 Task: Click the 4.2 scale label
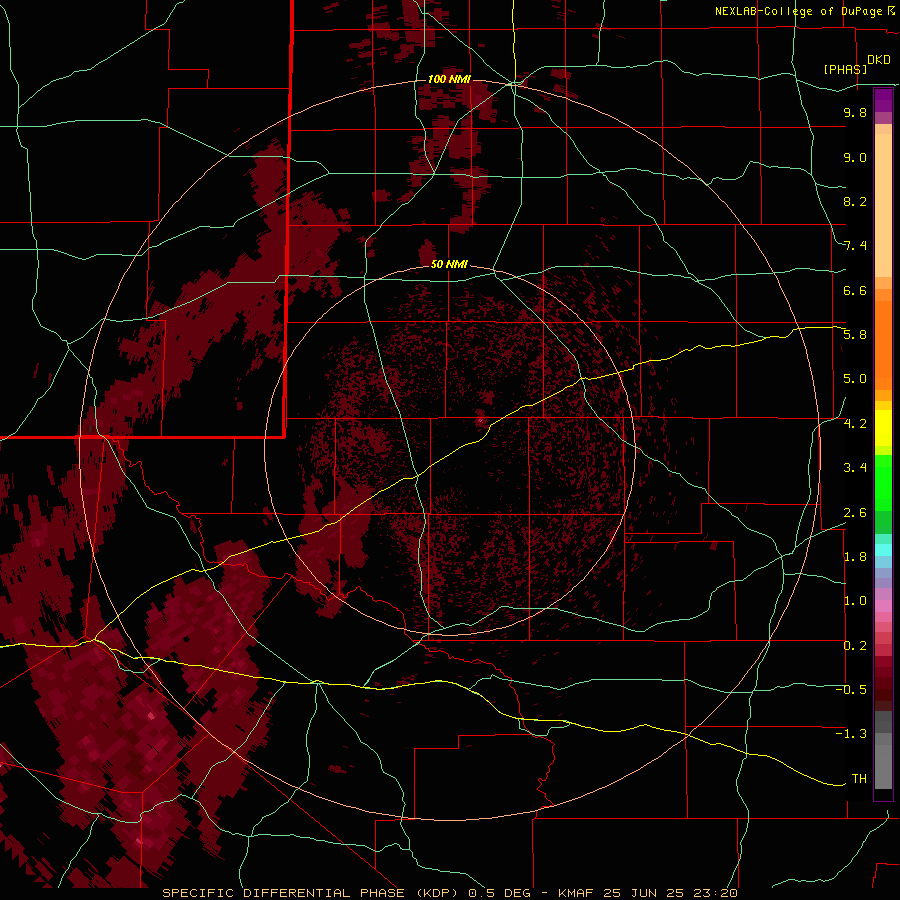pos(855,424)
